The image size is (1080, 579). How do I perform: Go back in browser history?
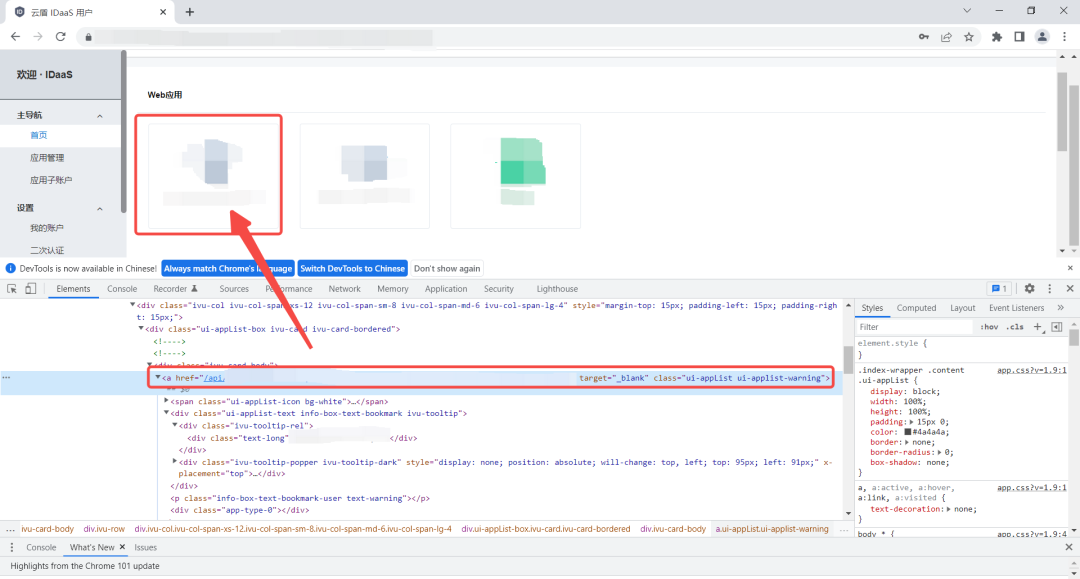[15, 36]
